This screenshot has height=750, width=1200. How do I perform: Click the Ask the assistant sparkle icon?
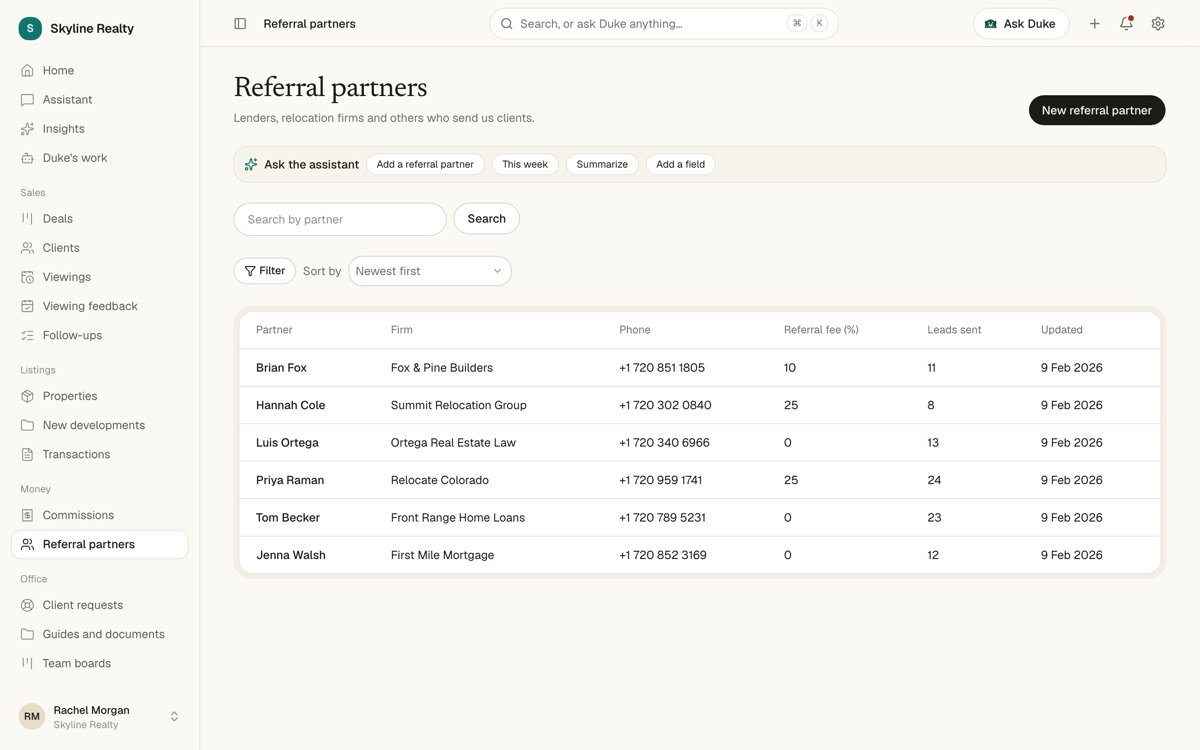(x=251, y=164)
